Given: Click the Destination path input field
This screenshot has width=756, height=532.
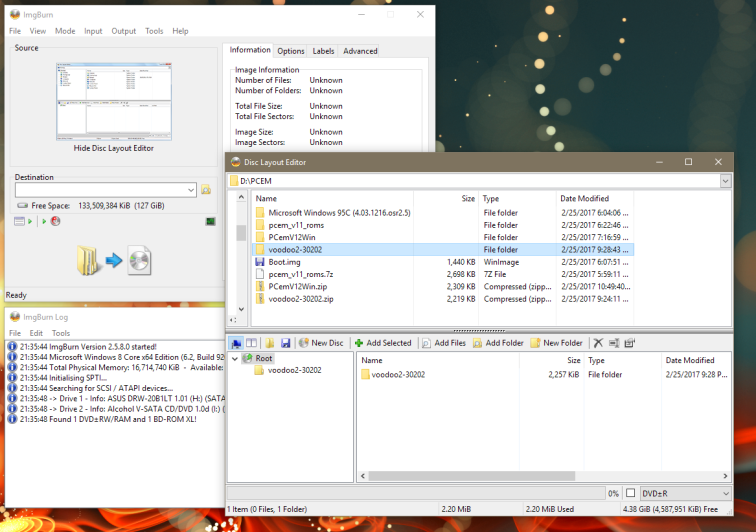Looking at the screenshot, I should tap(101, 190).
